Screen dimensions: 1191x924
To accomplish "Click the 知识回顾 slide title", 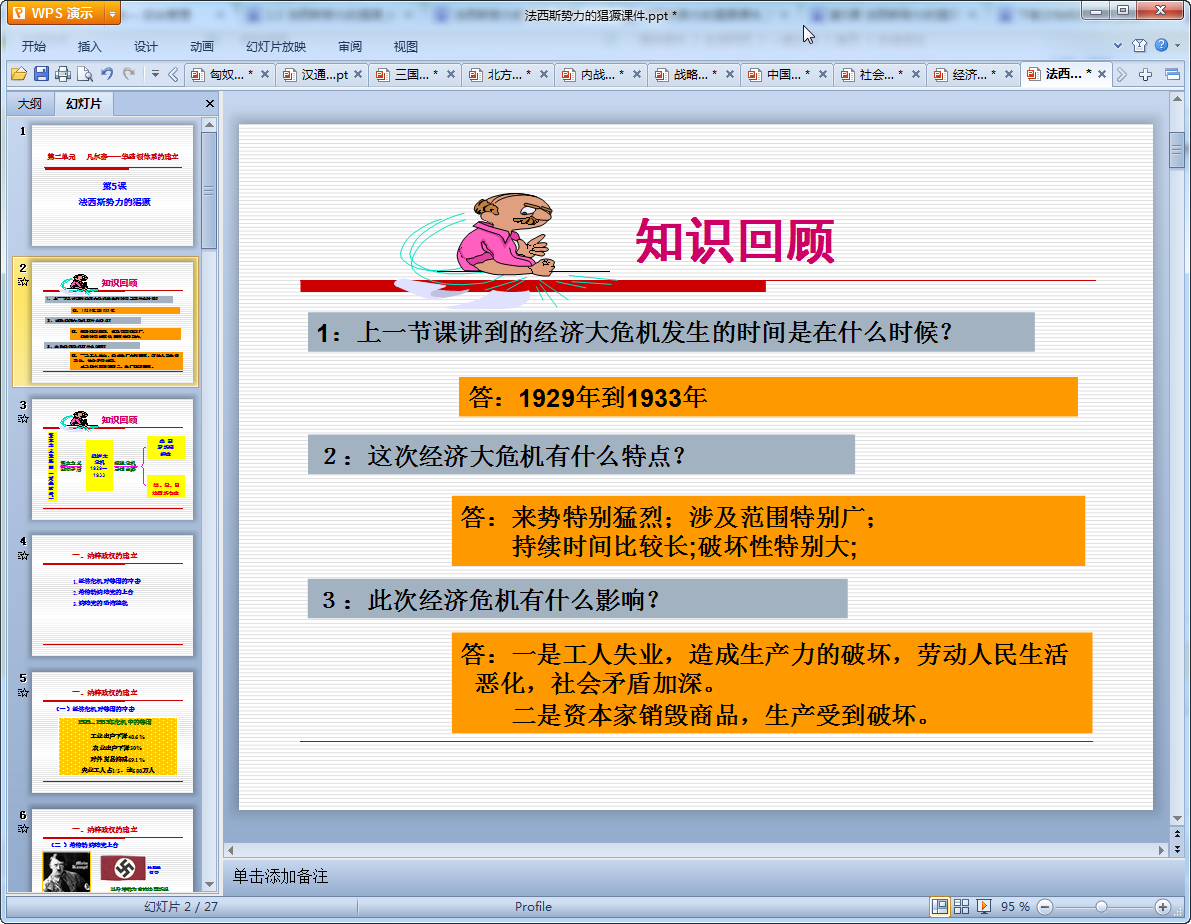I will click(735, 242).
